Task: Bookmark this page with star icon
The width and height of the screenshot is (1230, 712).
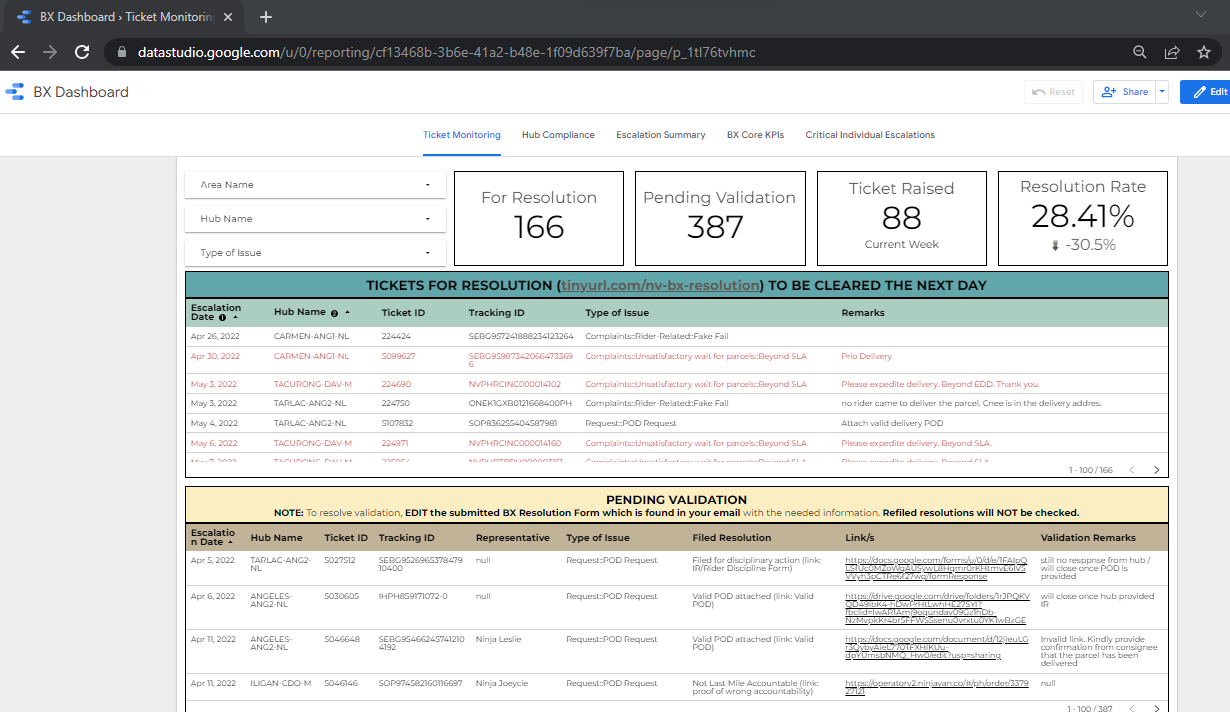Action: (x=1203, y=52)
